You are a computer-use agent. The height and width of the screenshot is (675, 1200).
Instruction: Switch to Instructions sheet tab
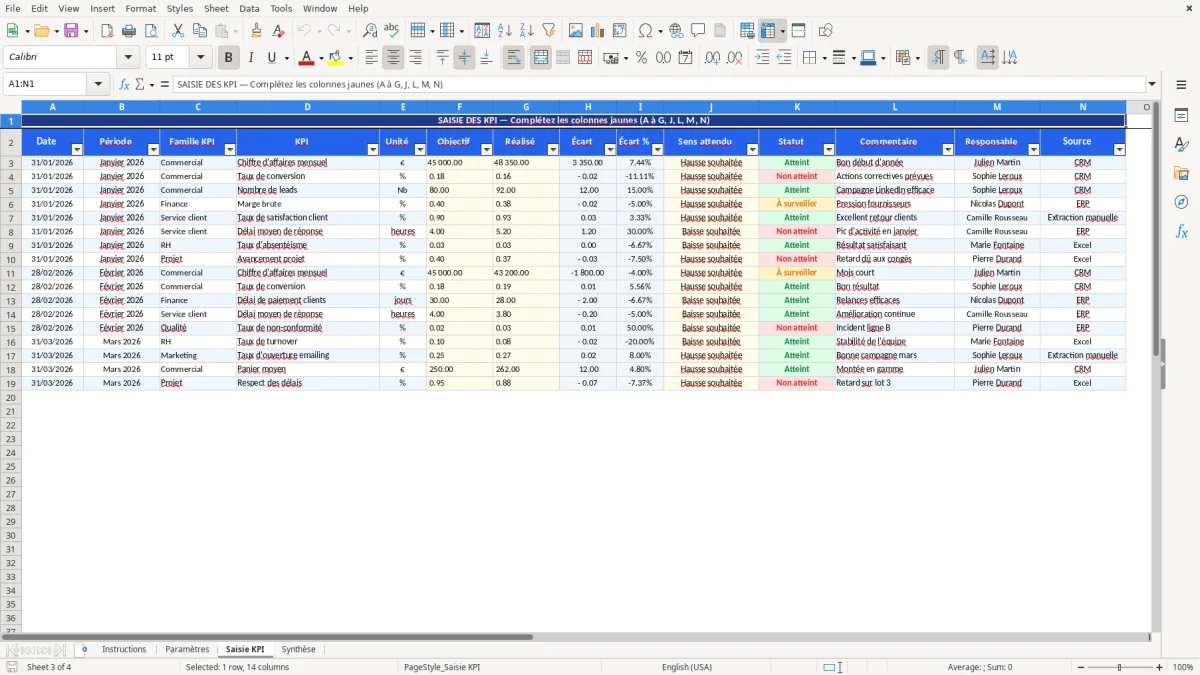124,649
